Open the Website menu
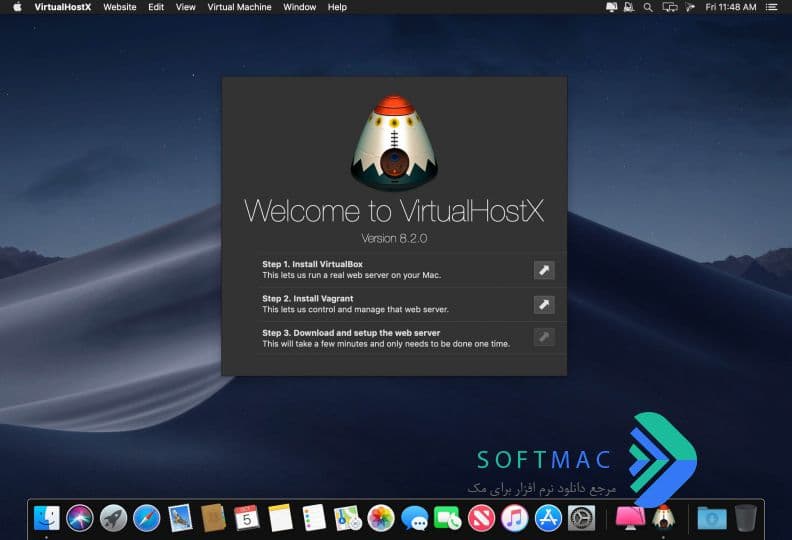792x540 pixels. pos(120,7)
